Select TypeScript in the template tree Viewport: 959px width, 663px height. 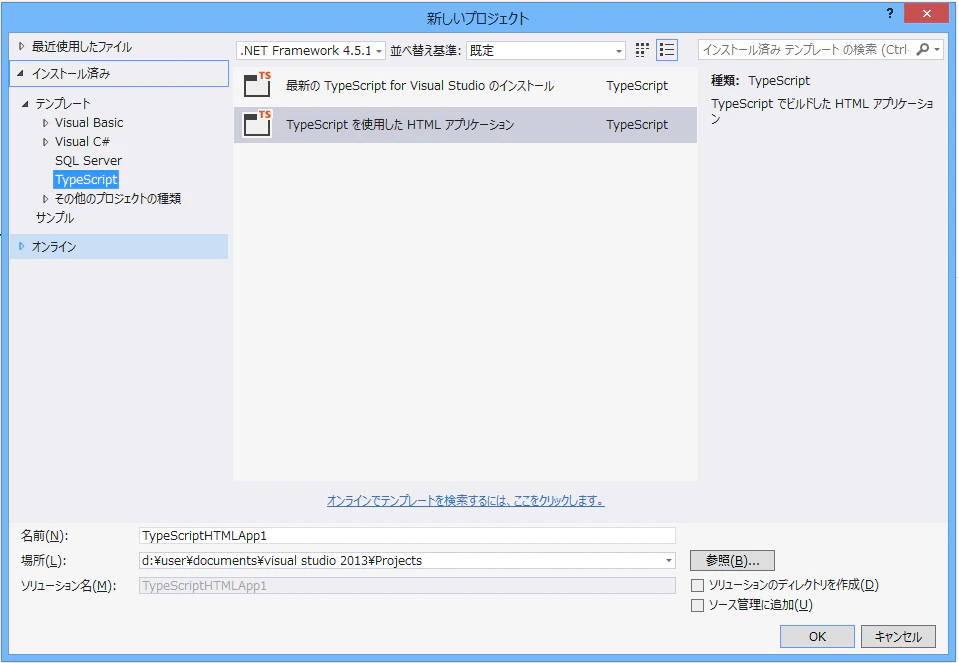(x=86, y=180)
